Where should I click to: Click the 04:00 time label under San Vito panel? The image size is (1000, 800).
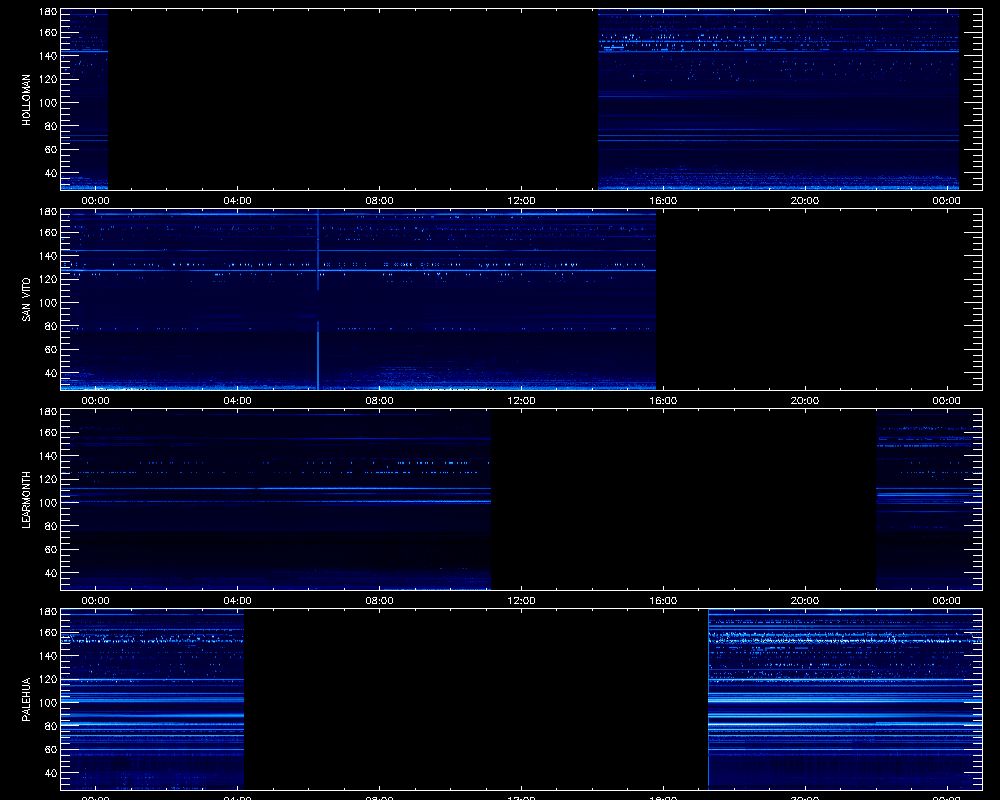pyautogui.click(x=237, y=401)
